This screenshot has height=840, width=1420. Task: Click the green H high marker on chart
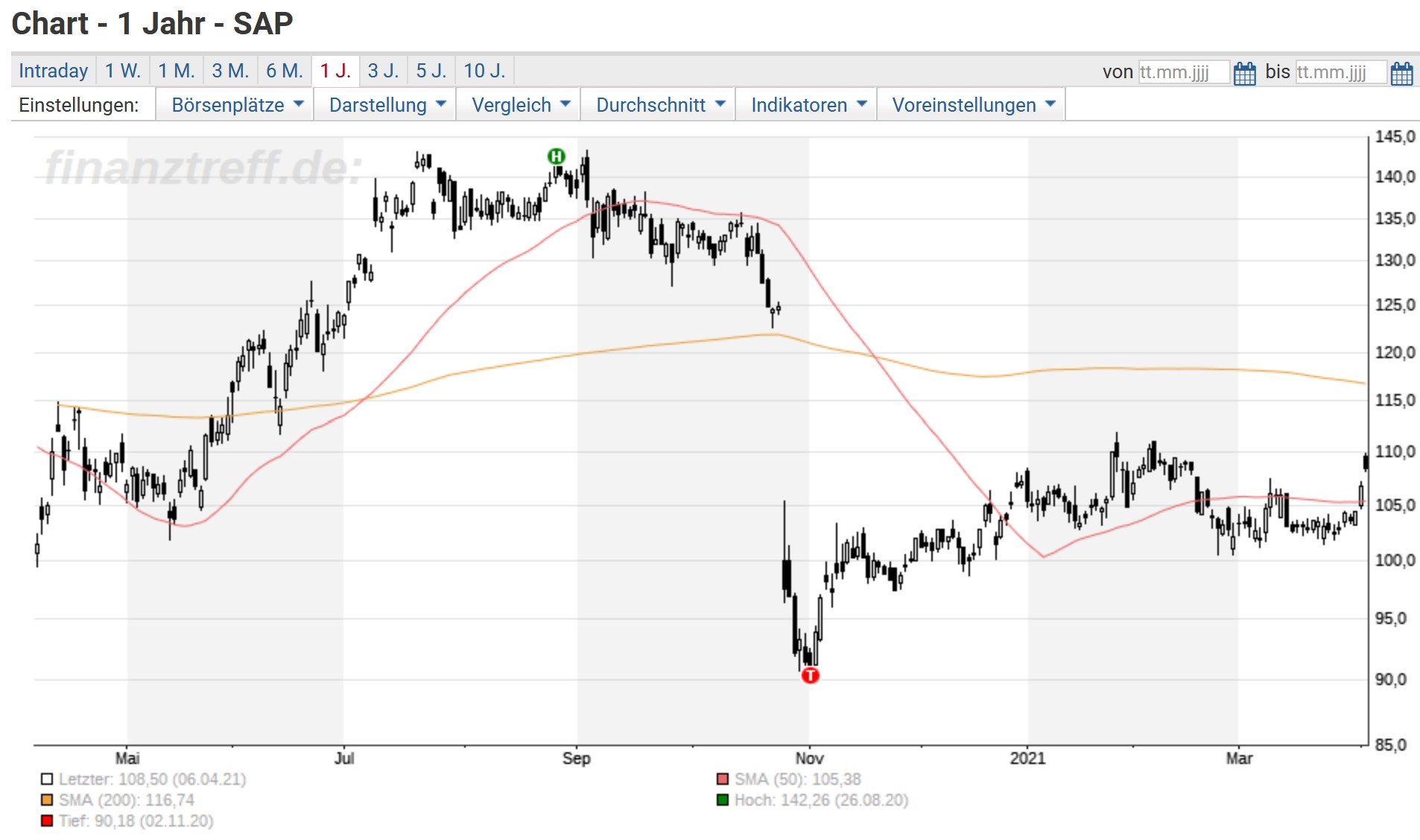point(556,156)
